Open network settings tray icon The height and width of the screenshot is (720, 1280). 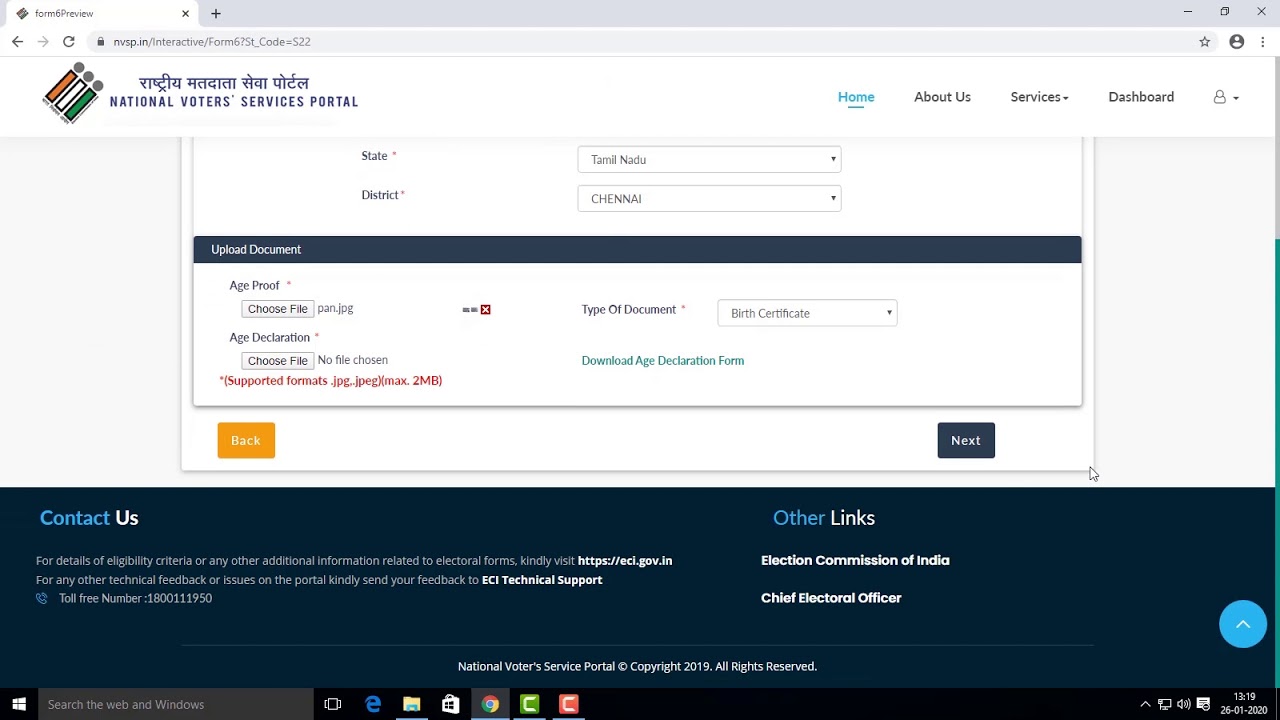click(x=1165, y=704)
